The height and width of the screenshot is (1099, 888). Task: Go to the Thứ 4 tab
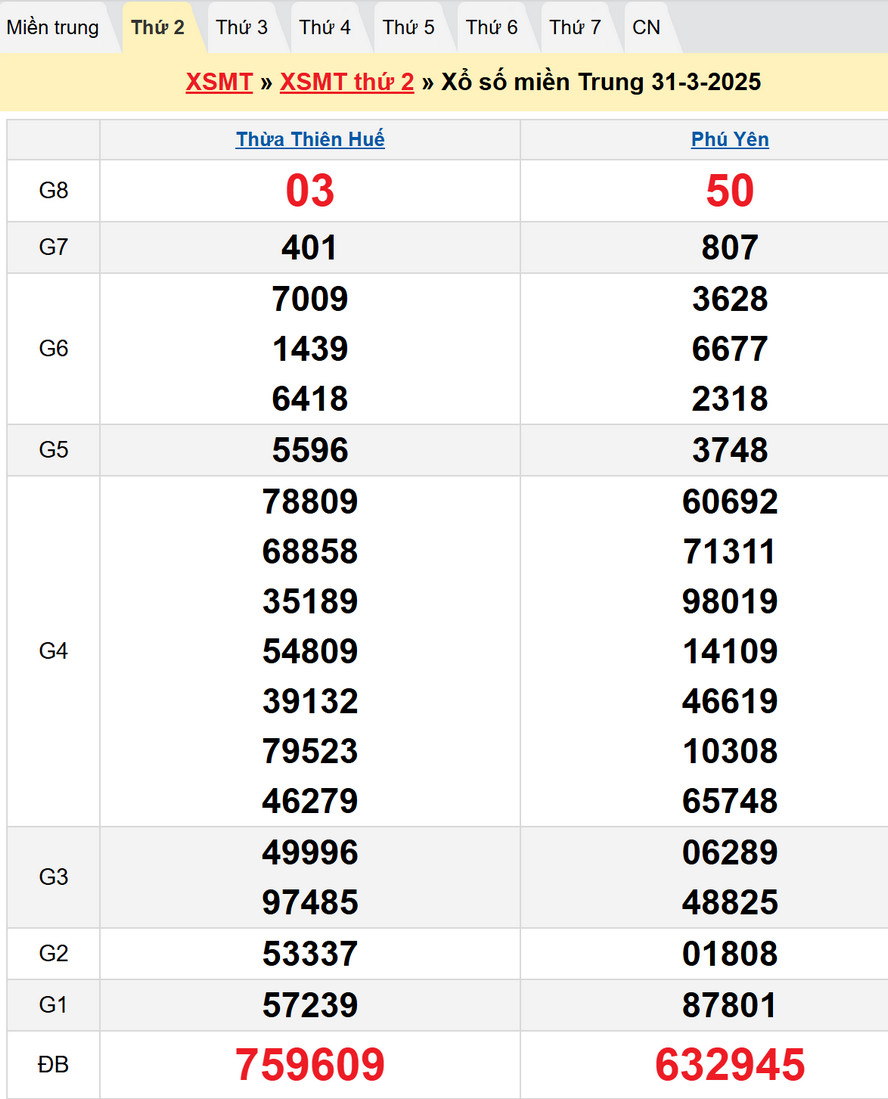pyautogui.click(x=325, y=27)
